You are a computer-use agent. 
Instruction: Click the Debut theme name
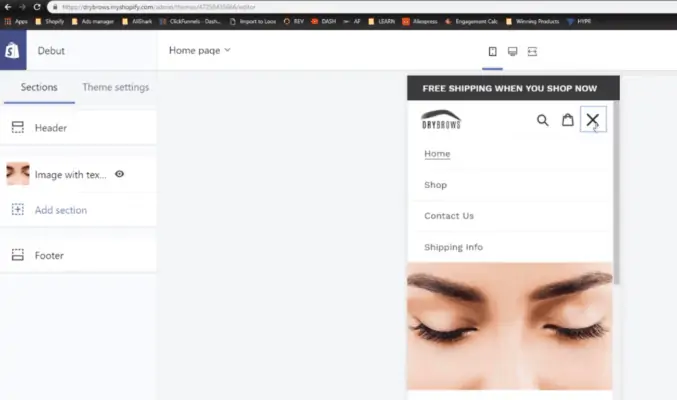pos(51,51)
